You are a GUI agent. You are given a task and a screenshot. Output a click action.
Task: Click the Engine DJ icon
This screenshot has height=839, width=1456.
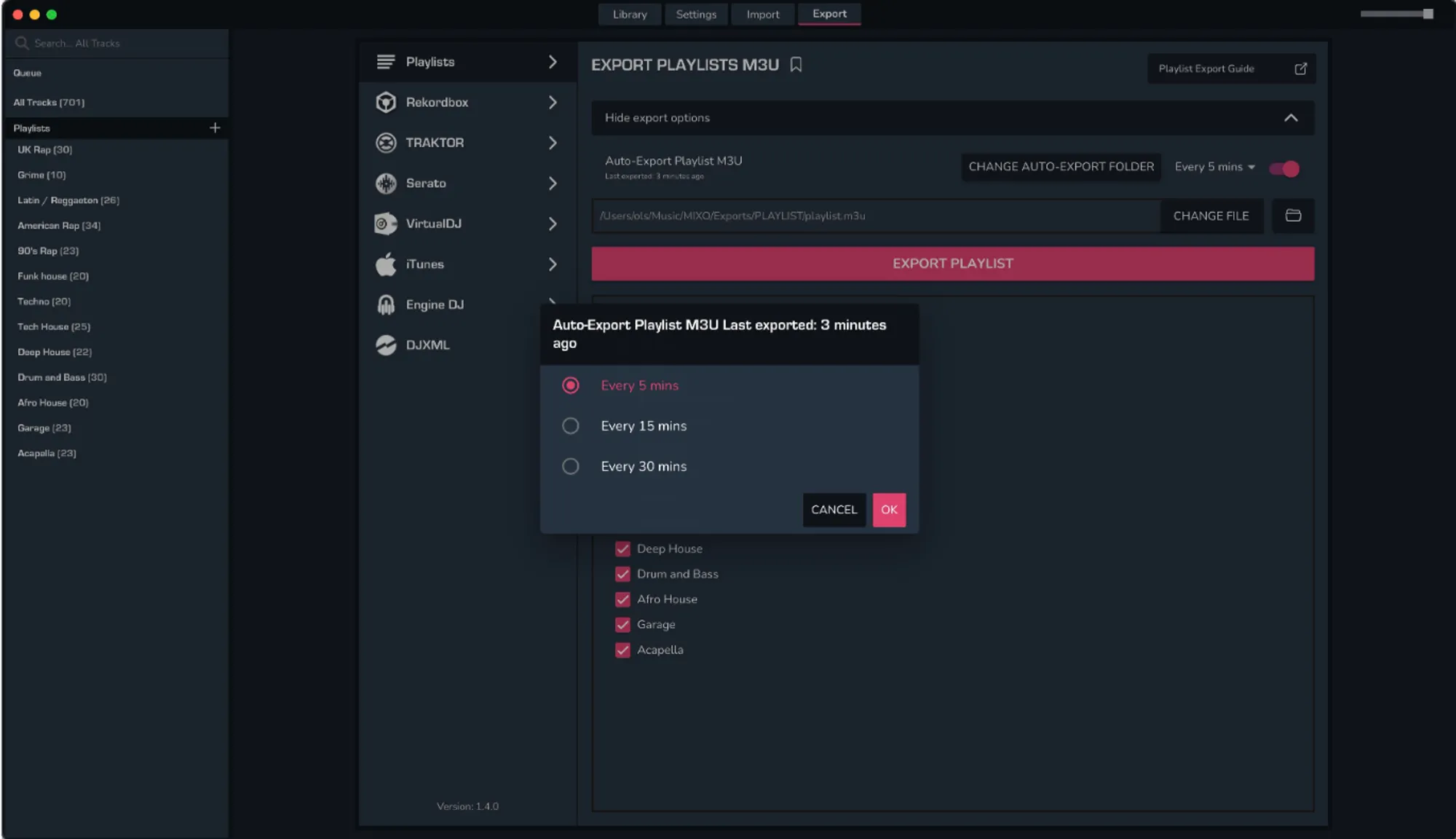click(x=385, y=304)
